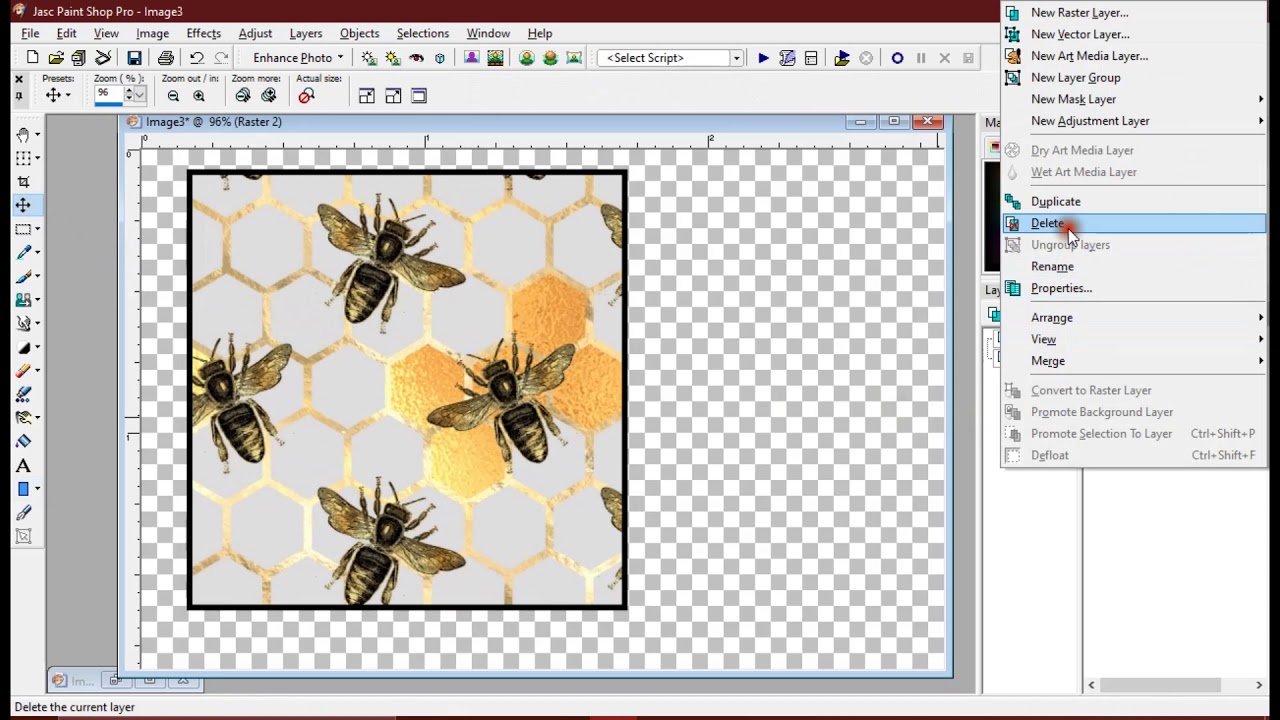Choose New Art Media Layer menu entry
1280x720 pixels.
coord(1134,56)
